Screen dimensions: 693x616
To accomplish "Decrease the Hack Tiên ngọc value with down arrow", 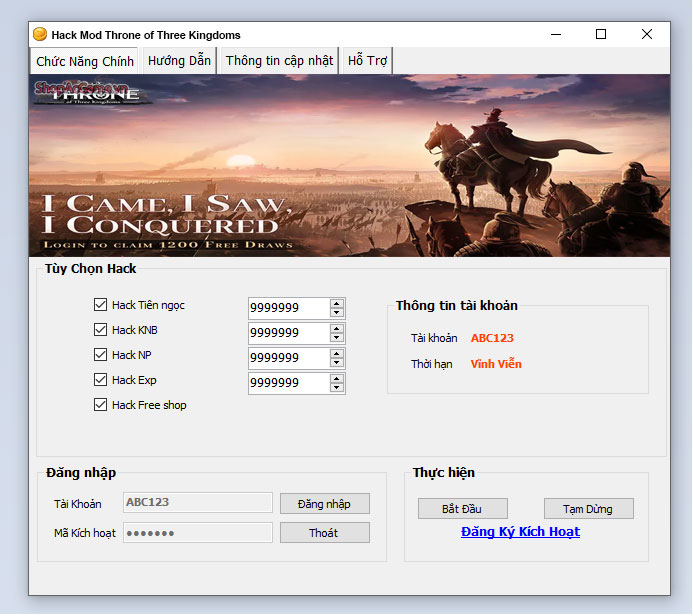I will [x=337, y=312].
